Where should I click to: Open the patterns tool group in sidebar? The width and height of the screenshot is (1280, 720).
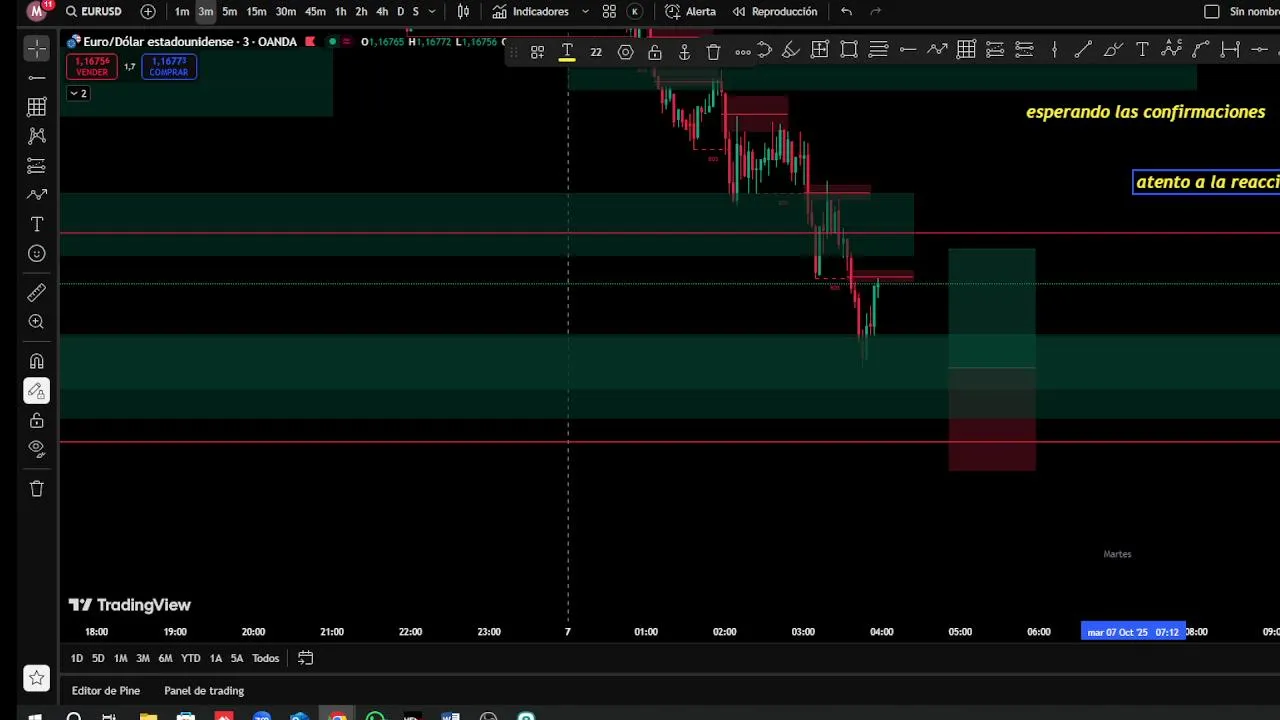36,136
